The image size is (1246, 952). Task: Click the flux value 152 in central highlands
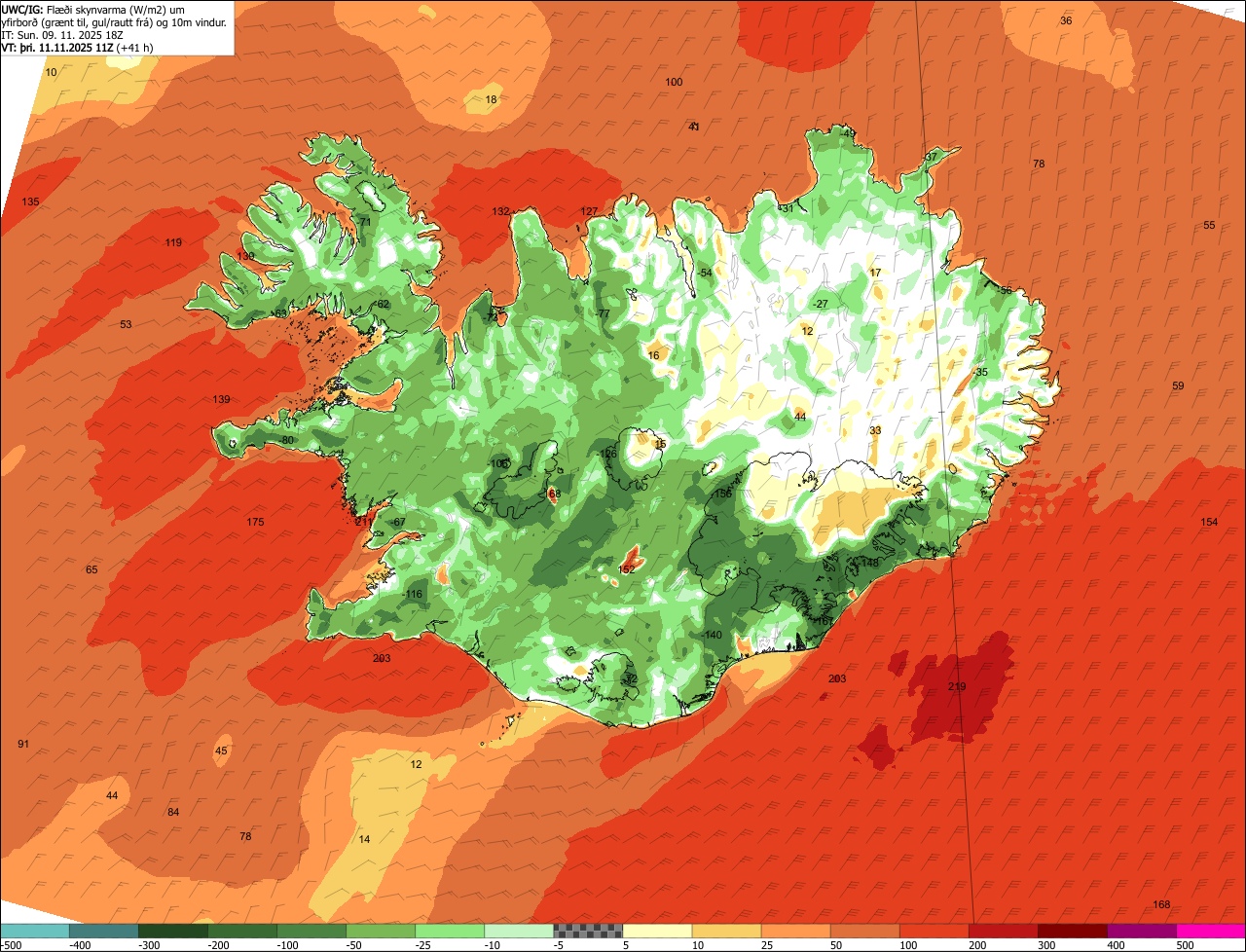(x=627, y=570)
